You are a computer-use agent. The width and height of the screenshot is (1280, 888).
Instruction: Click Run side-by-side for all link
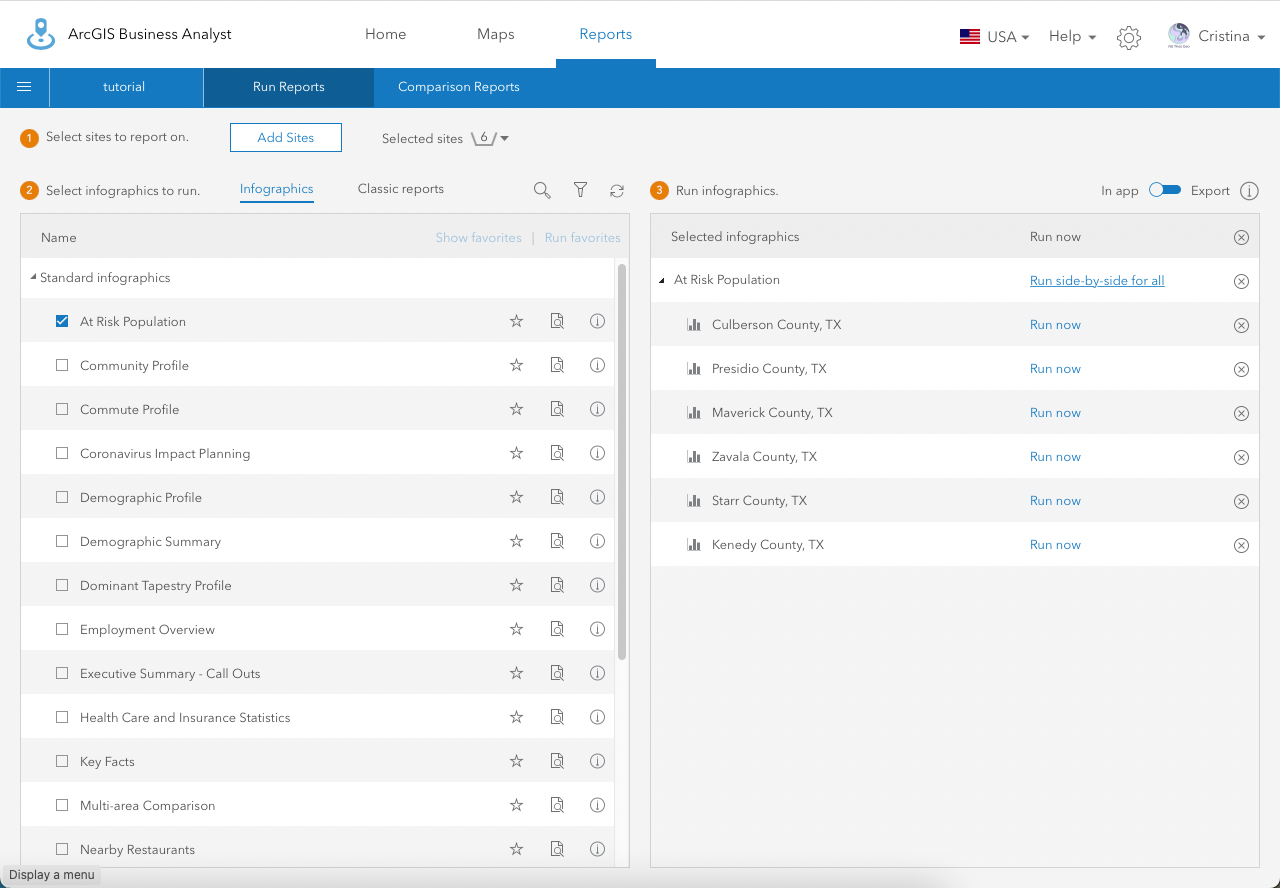point(1097,281)
